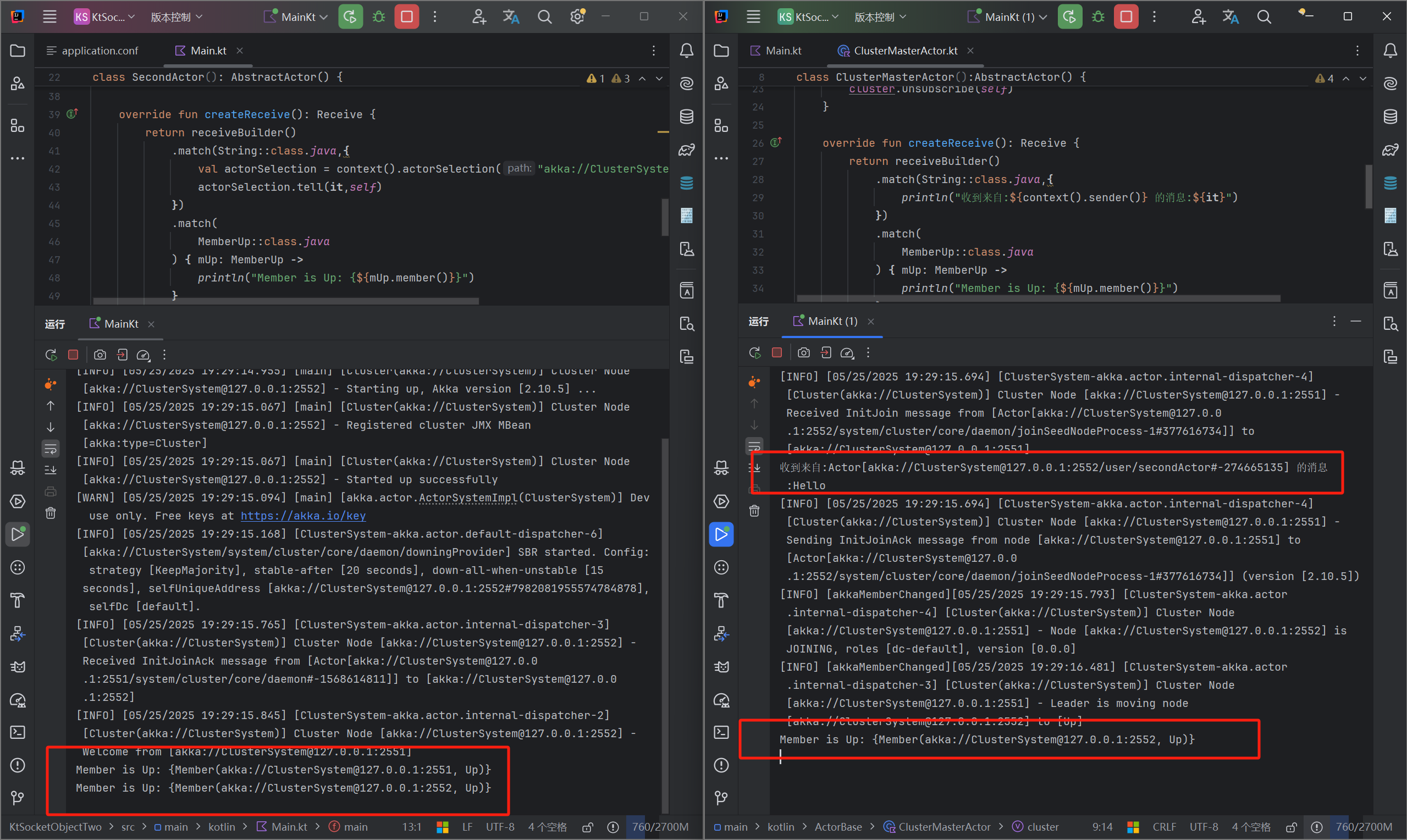Open Translate icon in right window toolbar
This screenshot has height=840, width=1407.
tap(1231, 17)
